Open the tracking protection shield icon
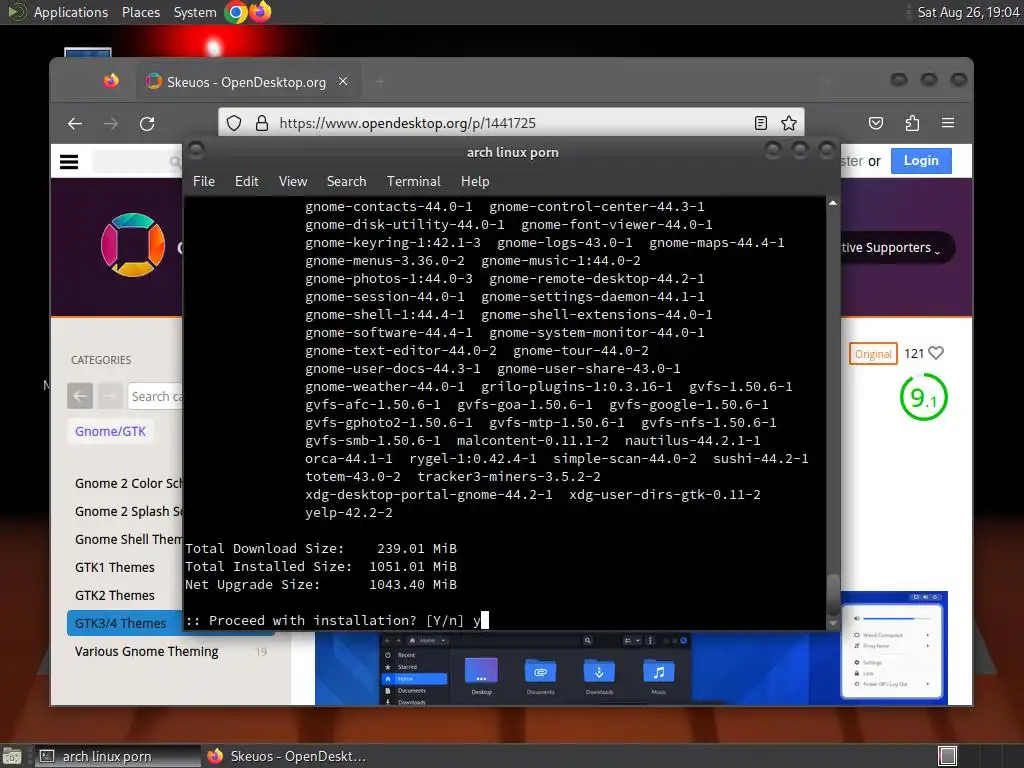This screenshot has width=1024, height=768. 234,123
